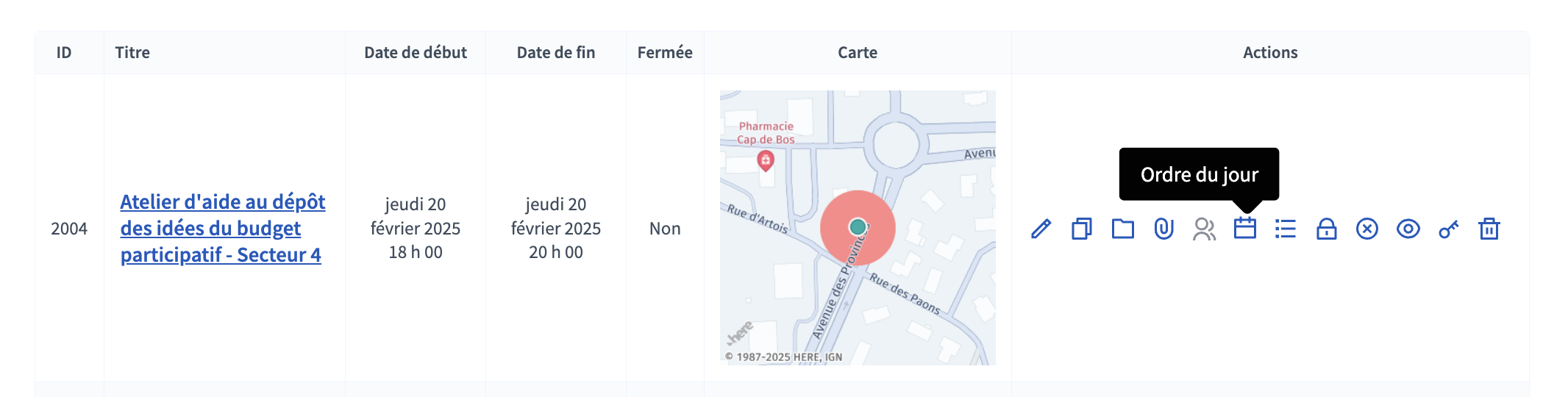Open registrations with the people icon
This screenshot has width=1568, height=397.
tap(1204, 229)
